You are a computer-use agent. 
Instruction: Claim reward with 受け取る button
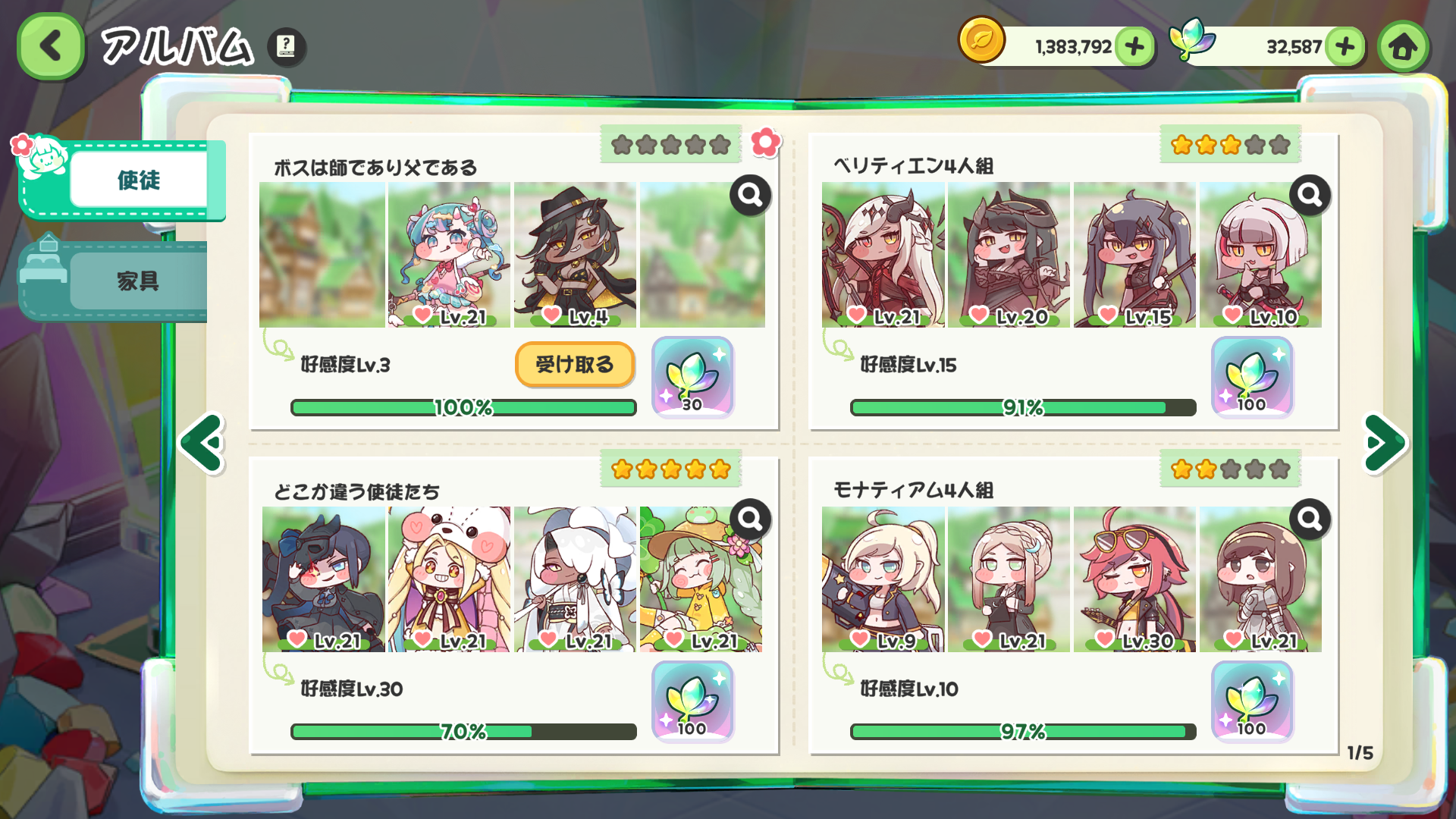(x=575, y=365)
